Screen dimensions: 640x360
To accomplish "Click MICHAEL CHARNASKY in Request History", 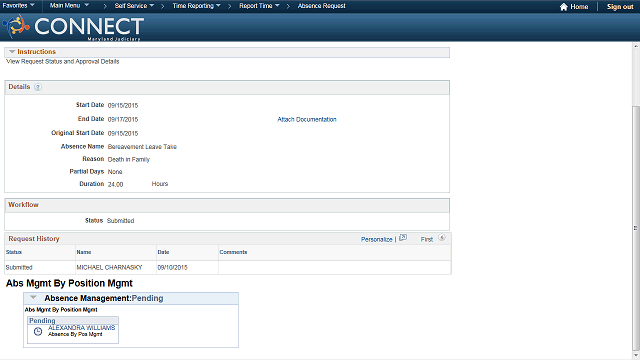I will (x=109, y=267).
